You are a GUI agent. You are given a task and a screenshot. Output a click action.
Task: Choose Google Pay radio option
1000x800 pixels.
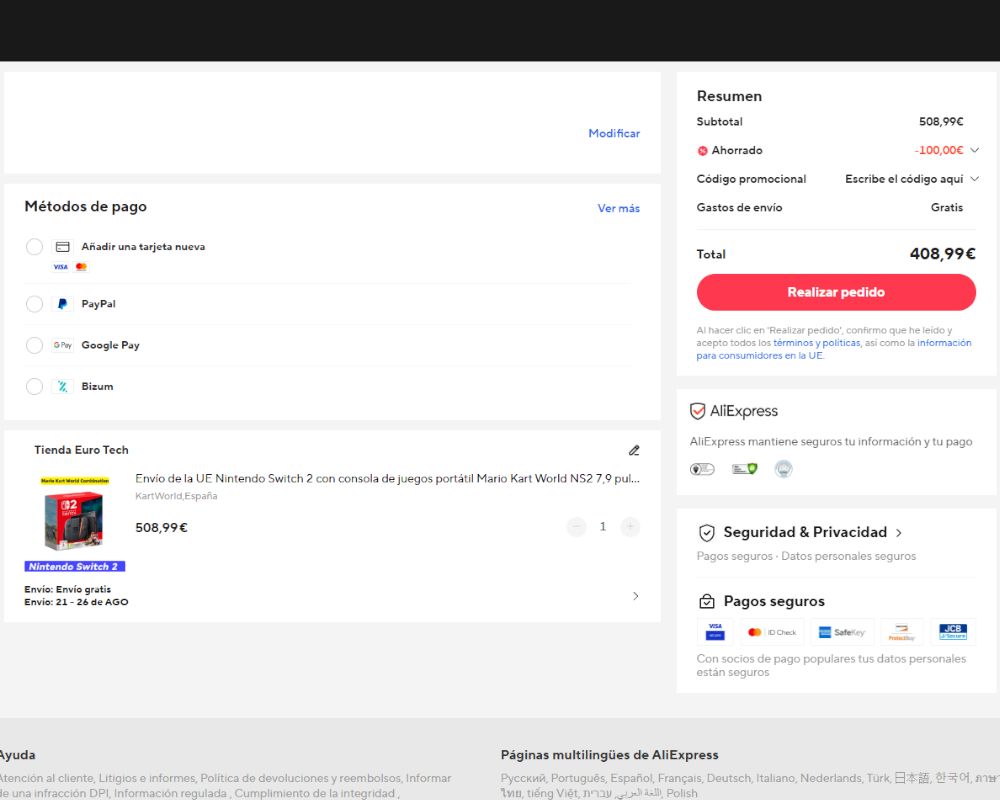(x=34, y=345)
